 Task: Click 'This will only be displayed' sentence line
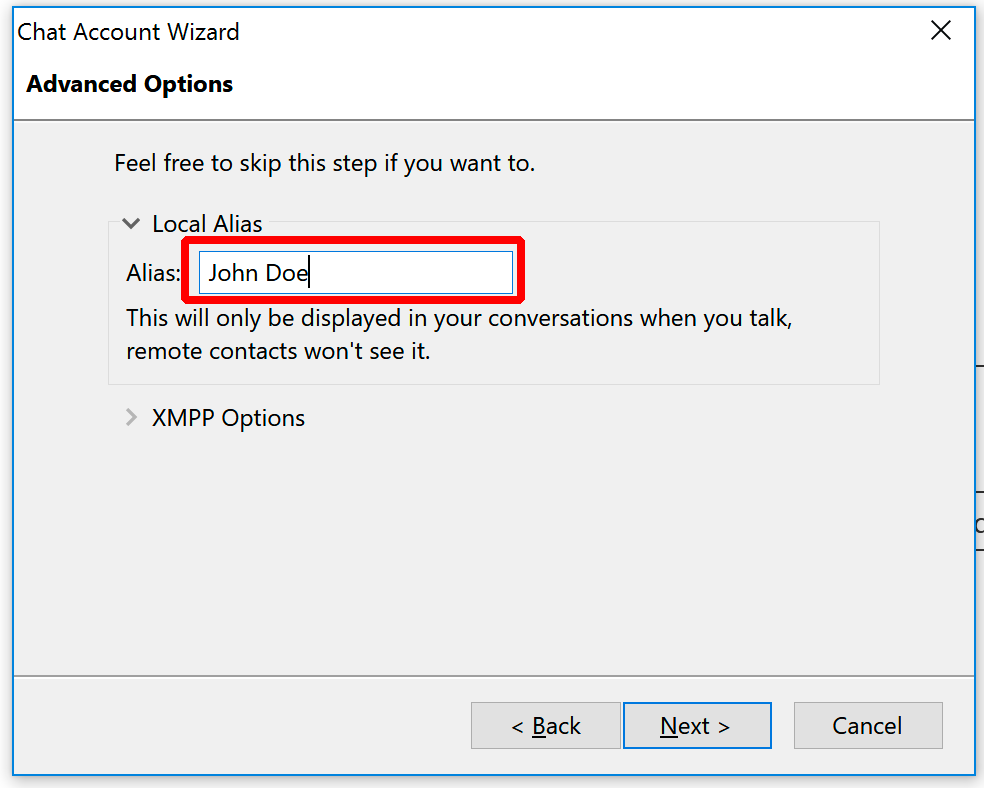click(x=459, y=318)
